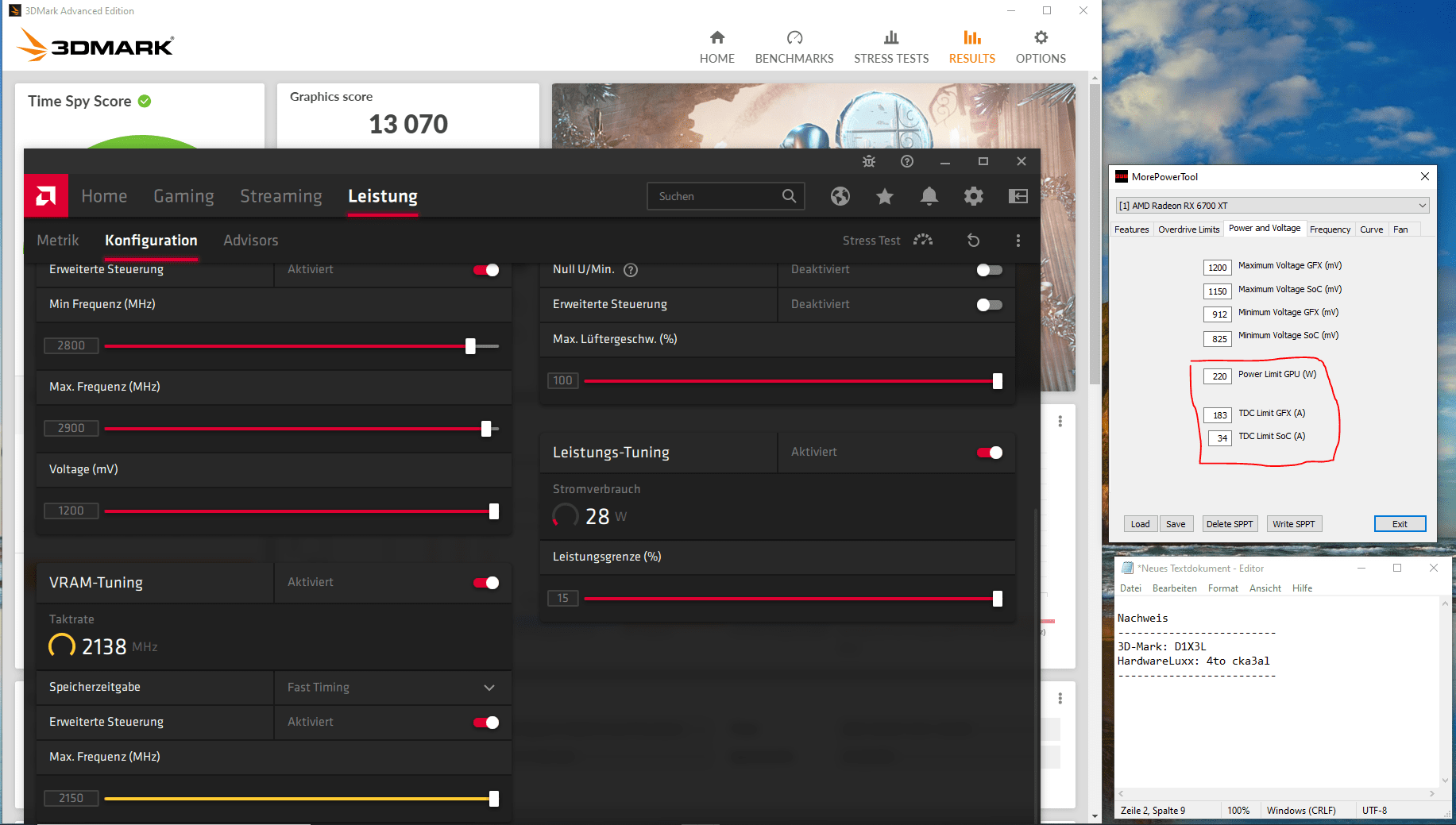This screenshot has height=825, width=1456.
Task: Toggle AMD sidebar panel icon
Action: 1018,196
